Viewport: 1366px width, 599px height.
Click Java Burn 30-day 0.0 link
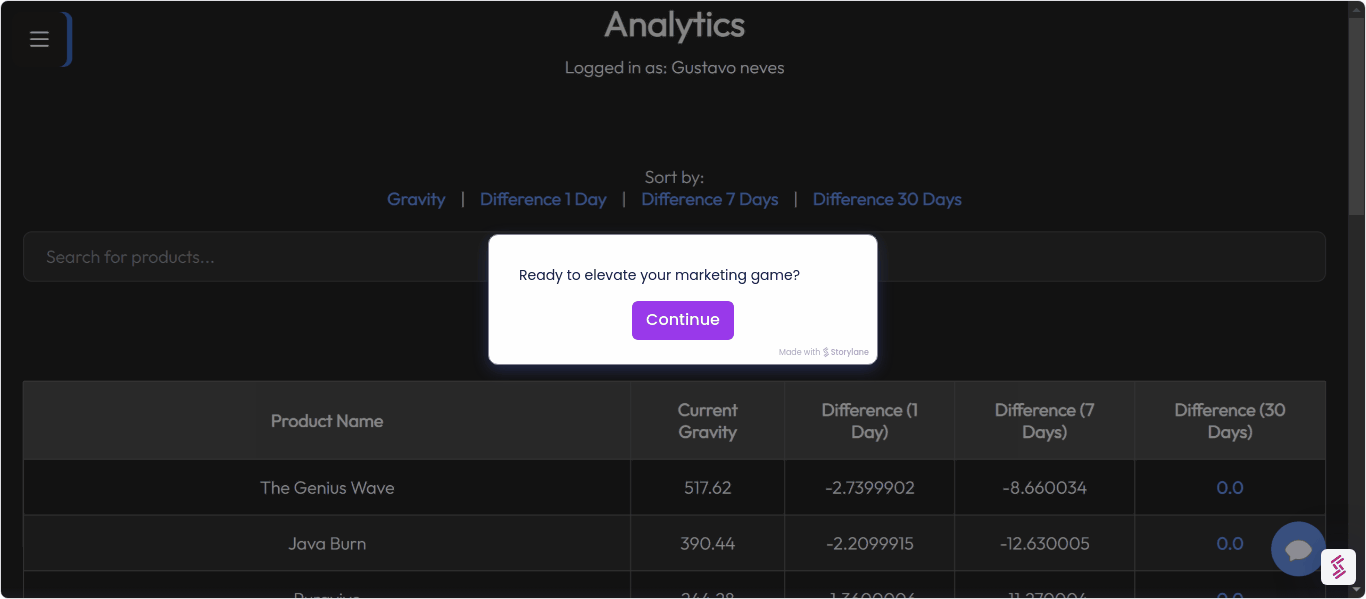pyautogui.click(x=1230, y=544)
